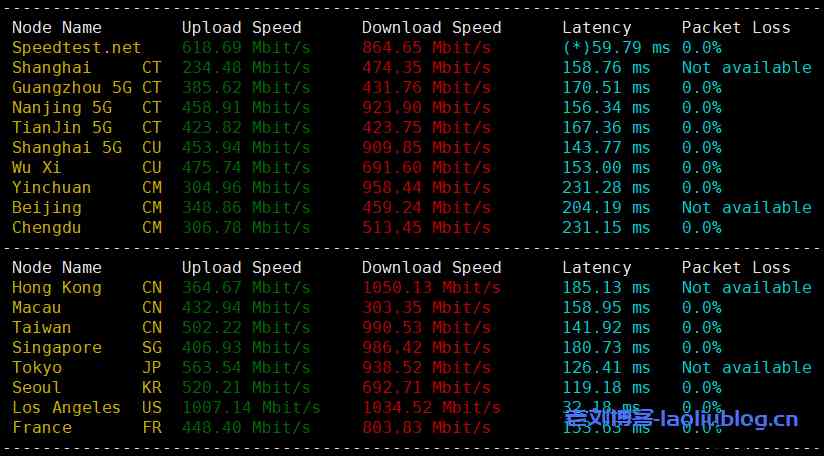Click the Yinchuan download speed value

pos(426,188)
